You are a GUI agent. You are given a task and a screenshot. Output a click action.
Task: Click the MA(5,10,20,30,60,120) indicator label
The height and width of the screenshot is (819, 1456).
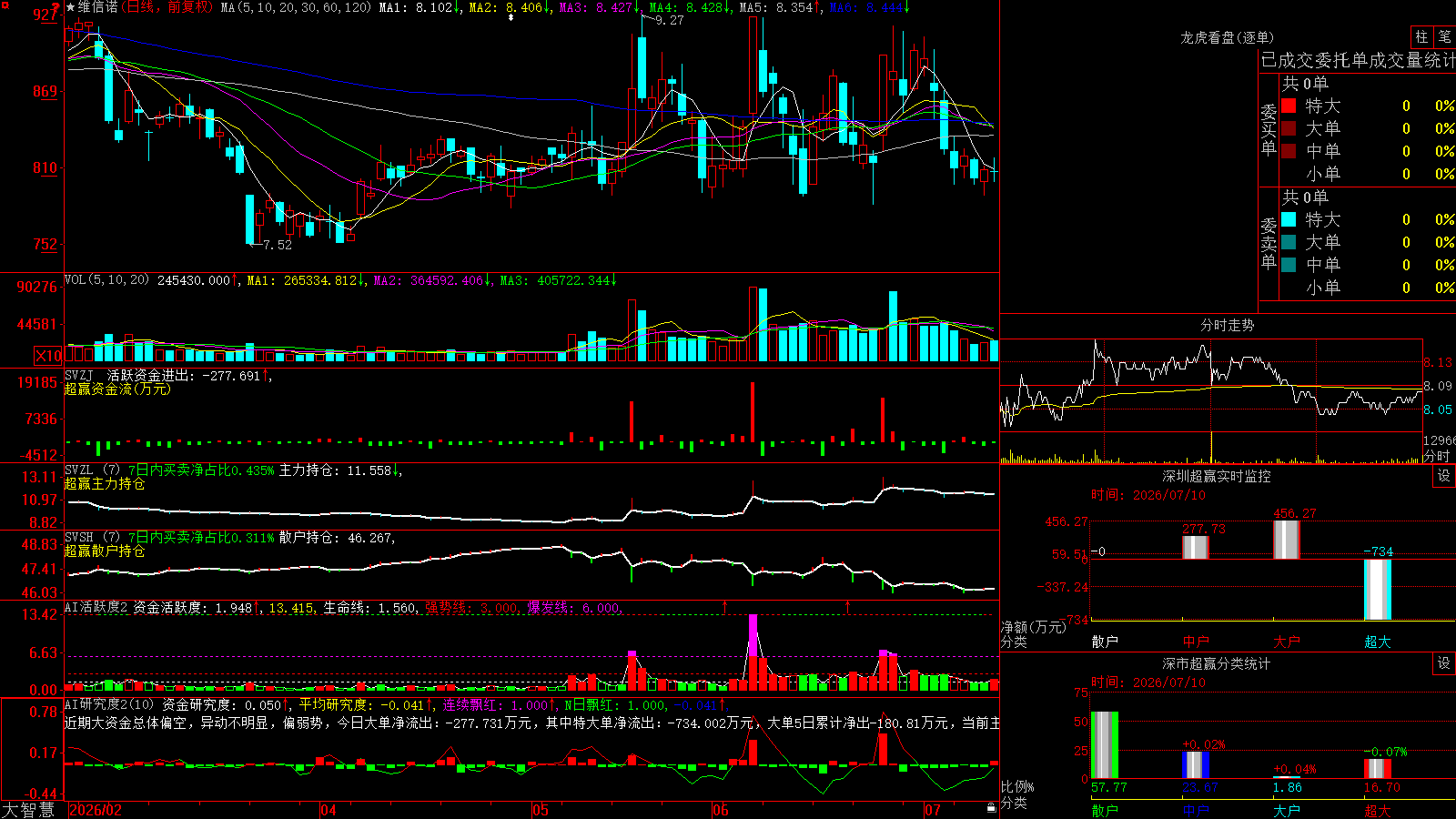tap(296, 7)
